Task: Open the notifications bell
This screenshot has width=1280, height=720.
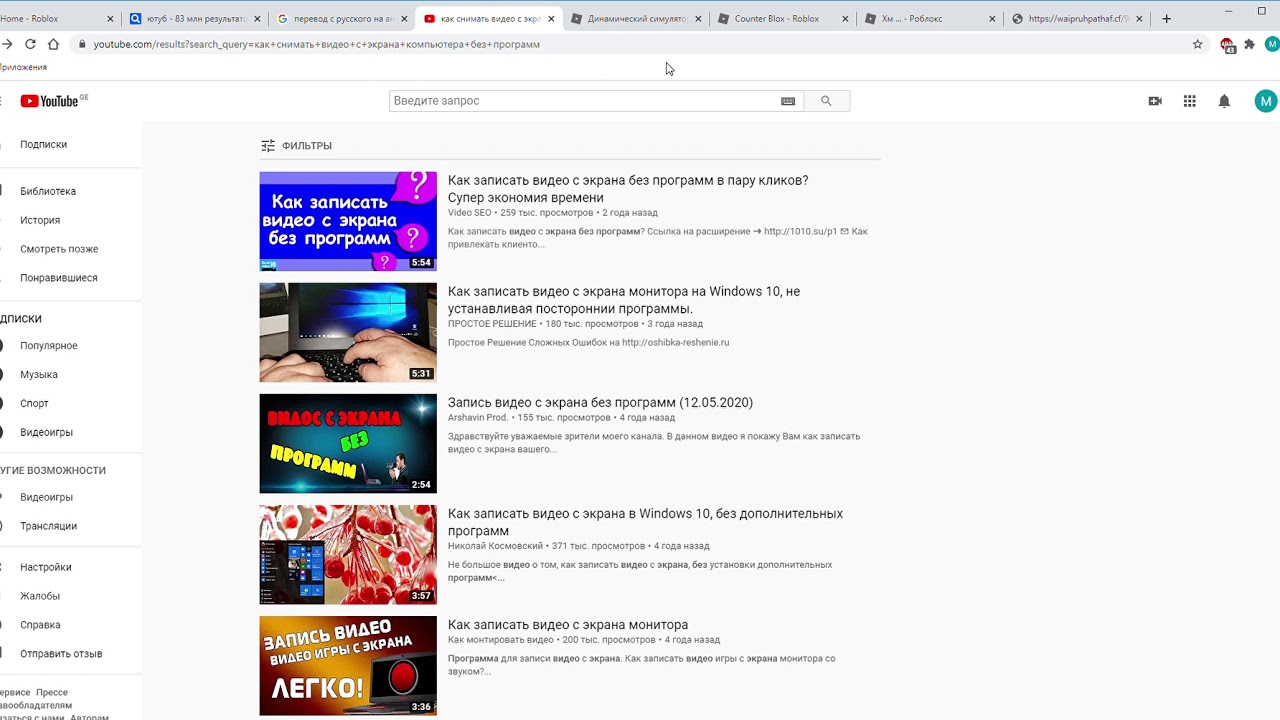Action: (x=1224, y=101)
